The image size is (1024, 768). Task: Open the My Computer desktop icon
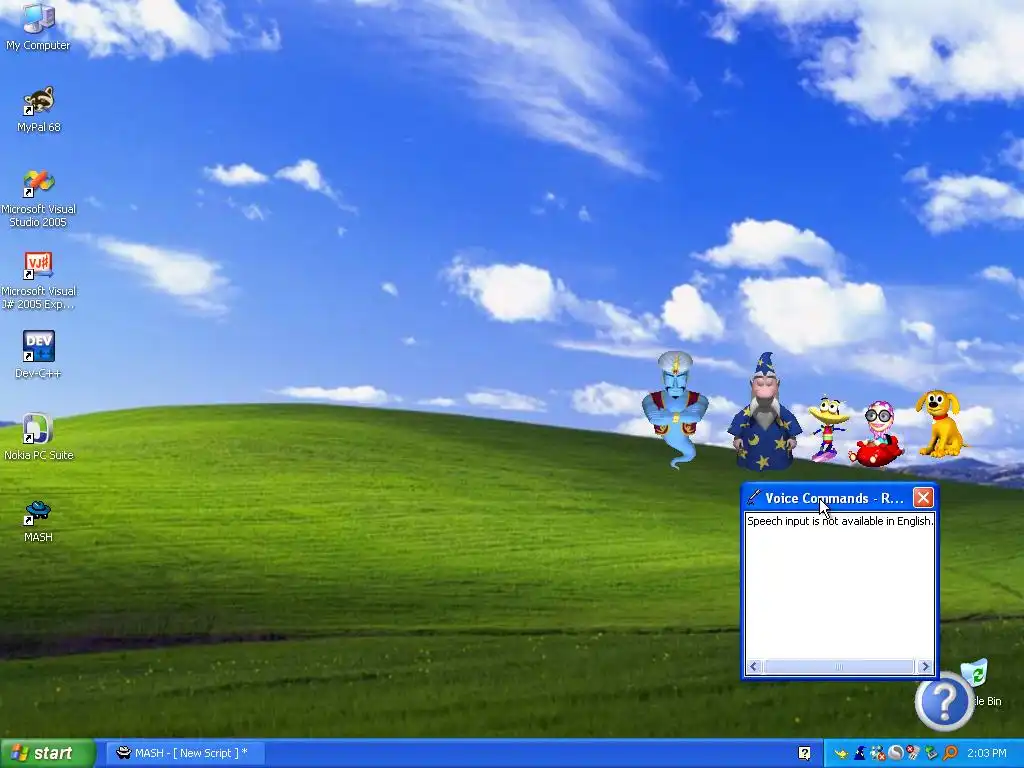point(38,27)
